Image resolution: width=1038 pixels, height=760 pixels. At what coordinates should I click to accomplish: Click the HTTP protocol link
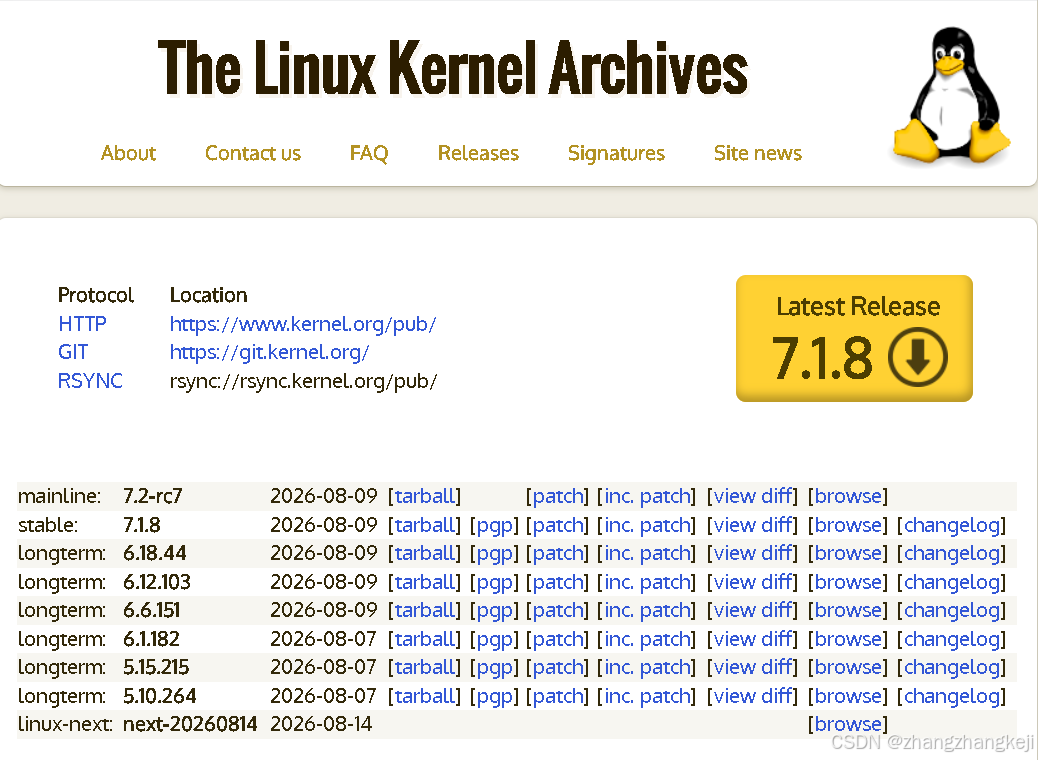(82, 324)
